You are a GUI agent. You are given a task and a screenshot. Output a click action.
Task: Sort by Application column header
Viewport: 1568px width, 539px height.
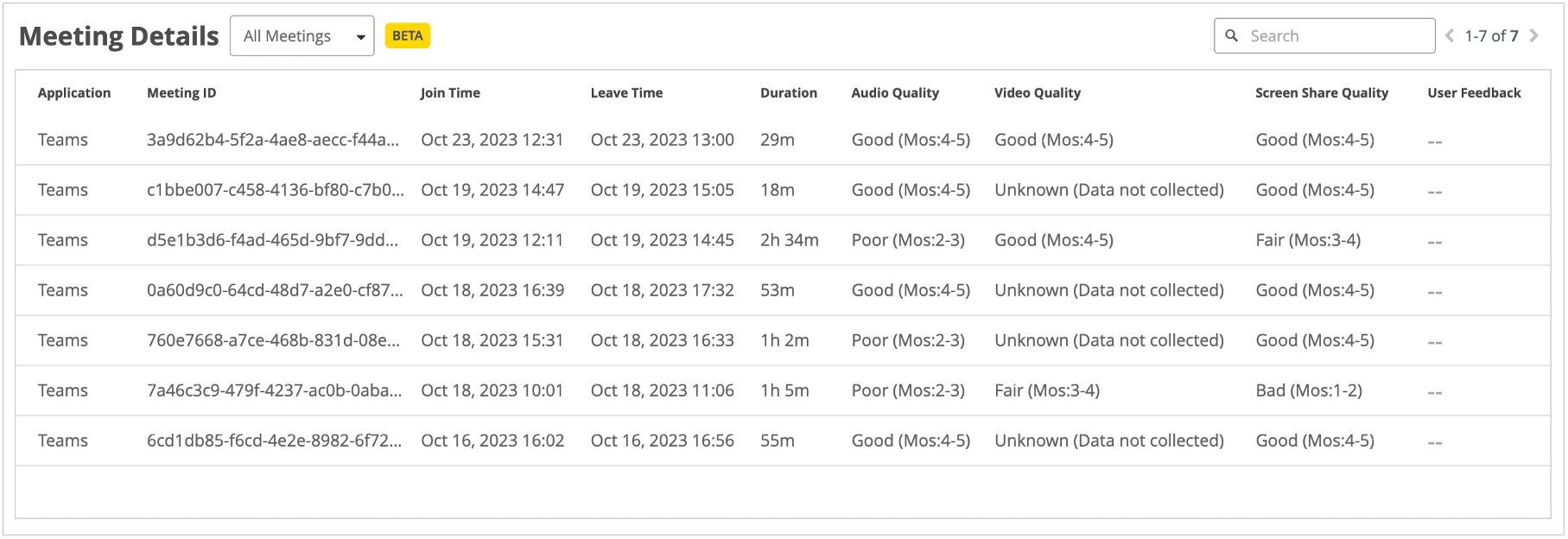click(74, 92)
